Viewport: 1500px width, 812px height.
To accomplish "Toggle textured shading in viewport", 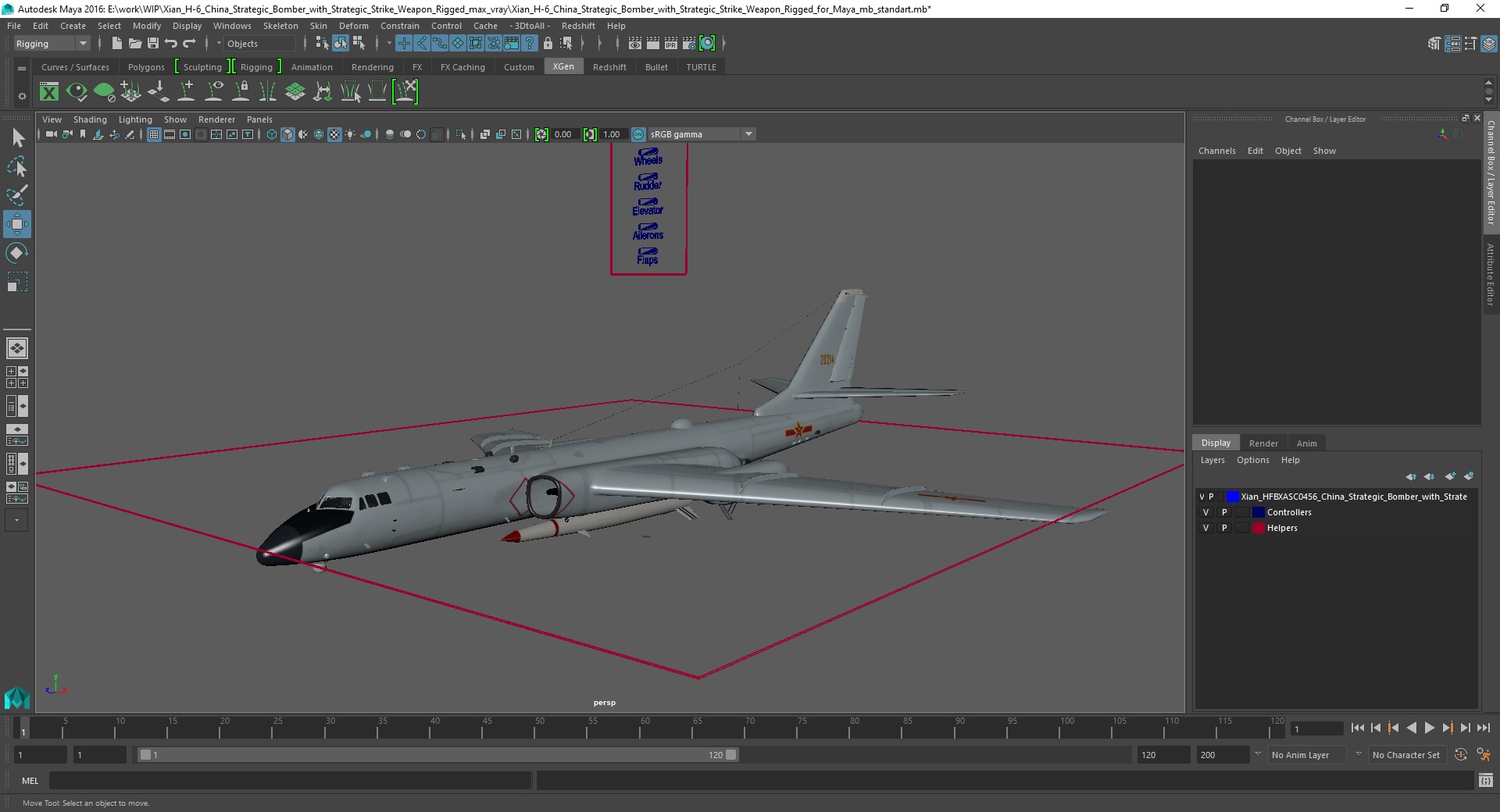I will click(334, 134).
